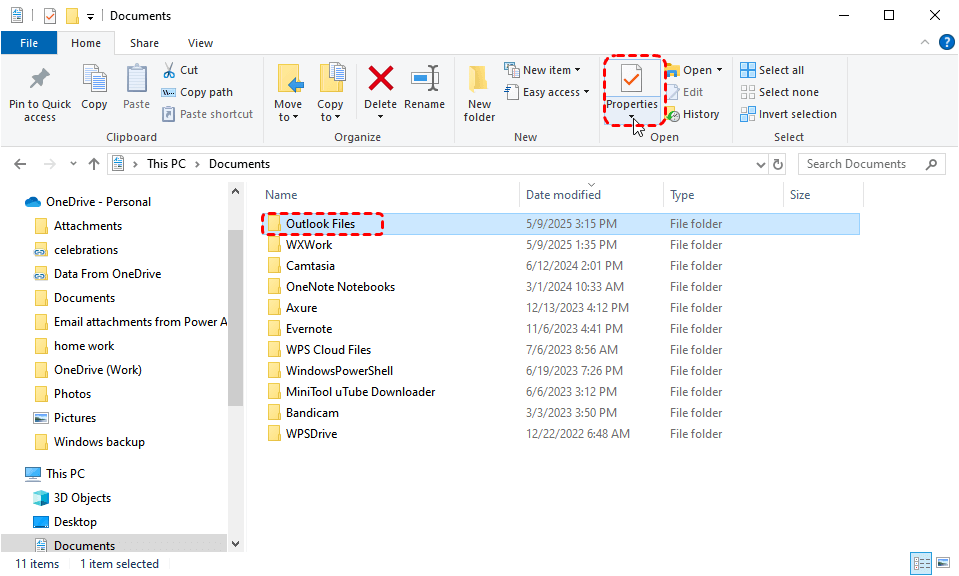Open the File menu tab
Image resolution: width=959 pixels, height=576 pixels.
[x=29, y=43]
